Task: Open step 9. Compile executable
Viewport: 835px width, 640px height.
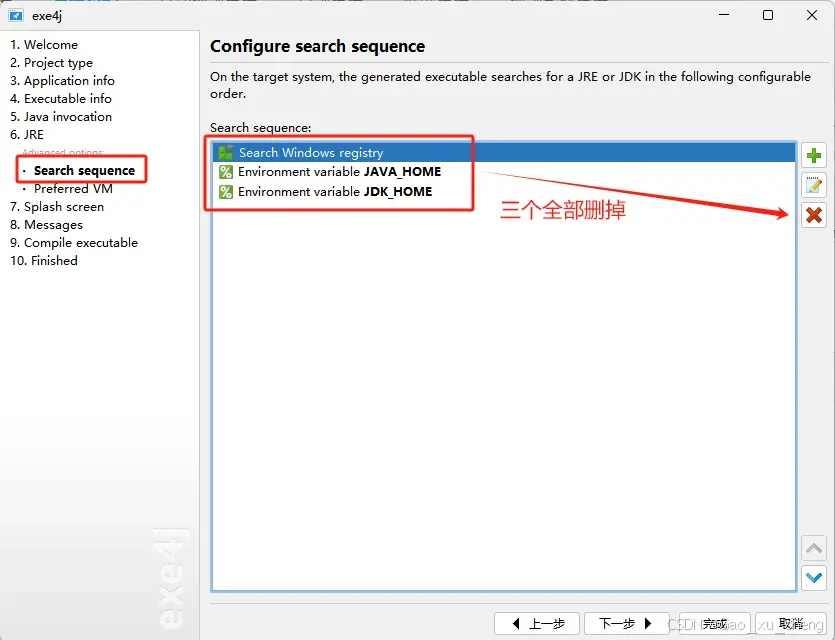Action: (74, 243)
